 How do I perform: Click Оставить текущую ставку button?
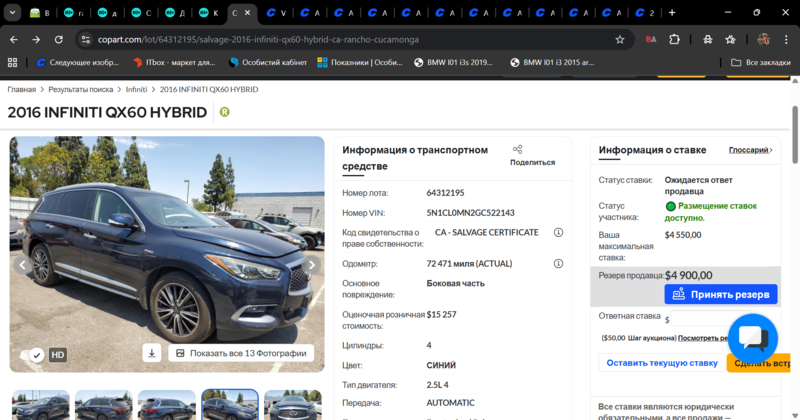click(x=662, y=363)
